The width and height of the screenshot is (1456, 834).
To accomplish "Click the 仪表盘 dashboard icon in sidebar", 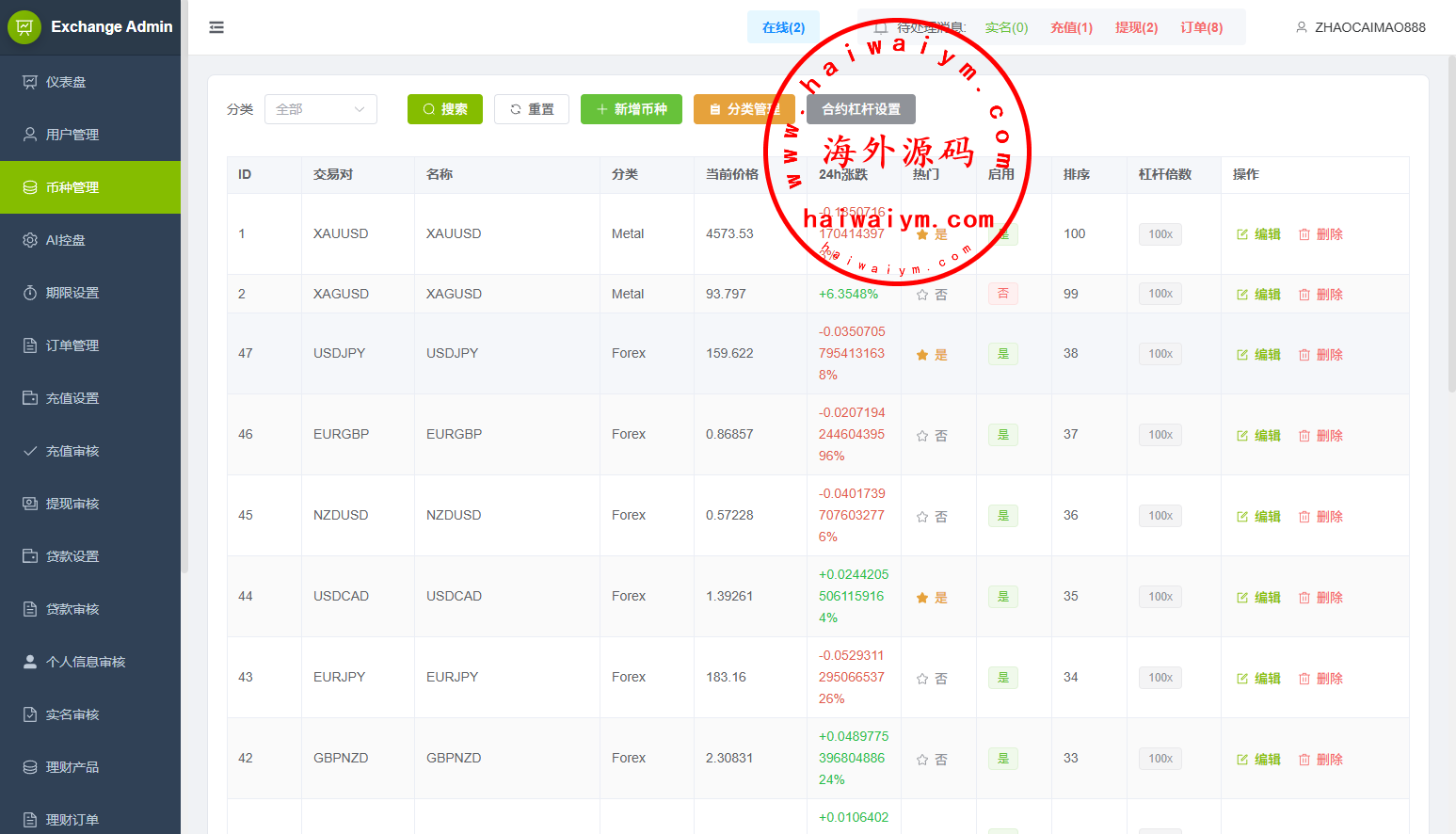I will coord(30,82).
